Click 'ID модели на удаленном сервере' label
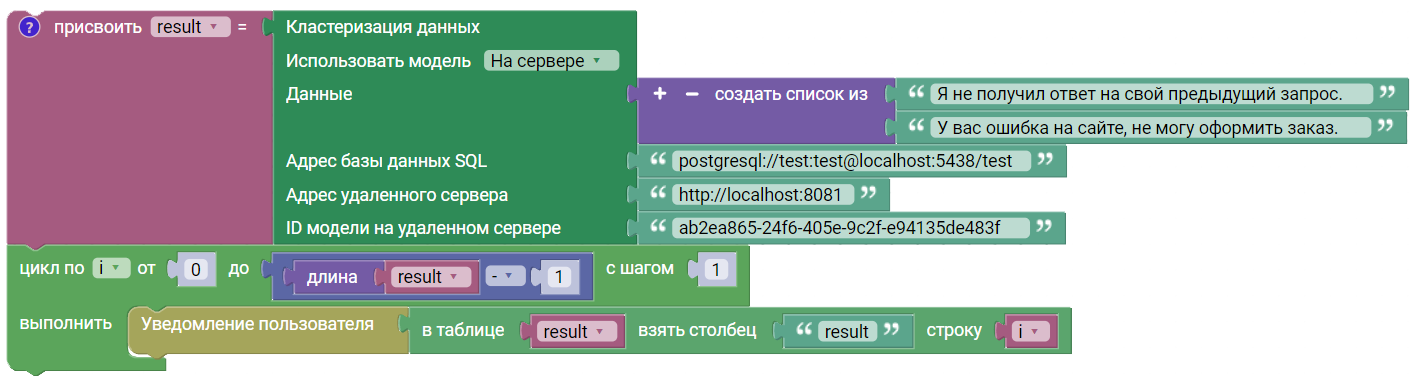The width and height of the screenshot is (1418, 382). tap(423, 228)
